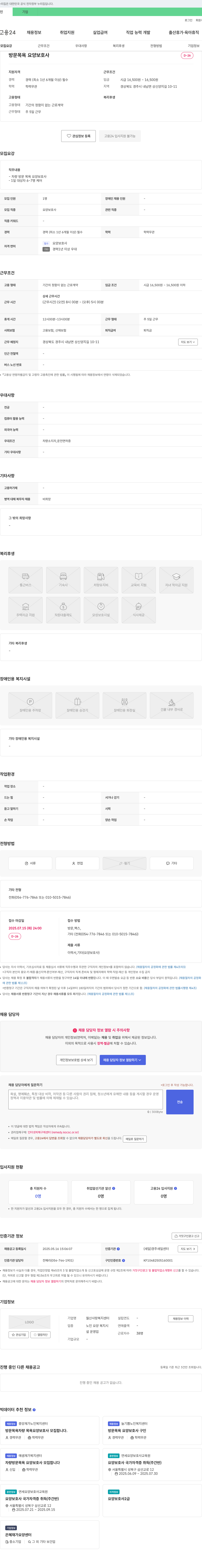This screenshot has width=202, height=1568.
Task: Click the 기타 screening method box
Action: (x=172, y=863)
